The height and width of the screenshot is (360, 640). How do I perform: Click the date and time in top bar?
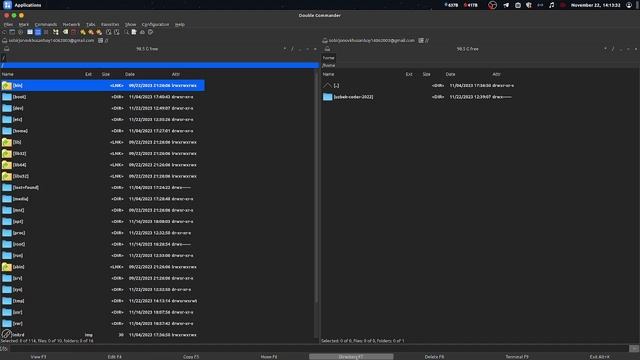click(596, 5)
